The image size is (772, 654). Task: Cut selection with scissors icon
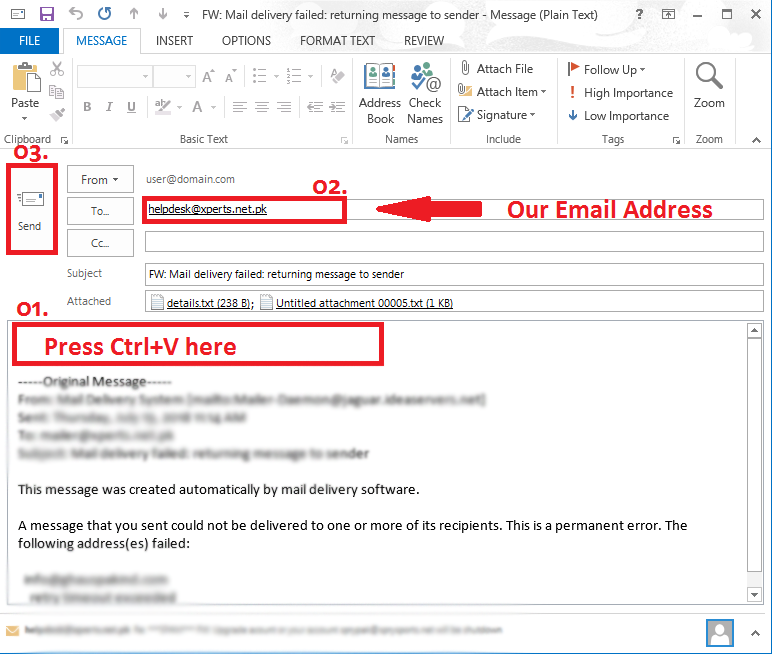point(57,69)
